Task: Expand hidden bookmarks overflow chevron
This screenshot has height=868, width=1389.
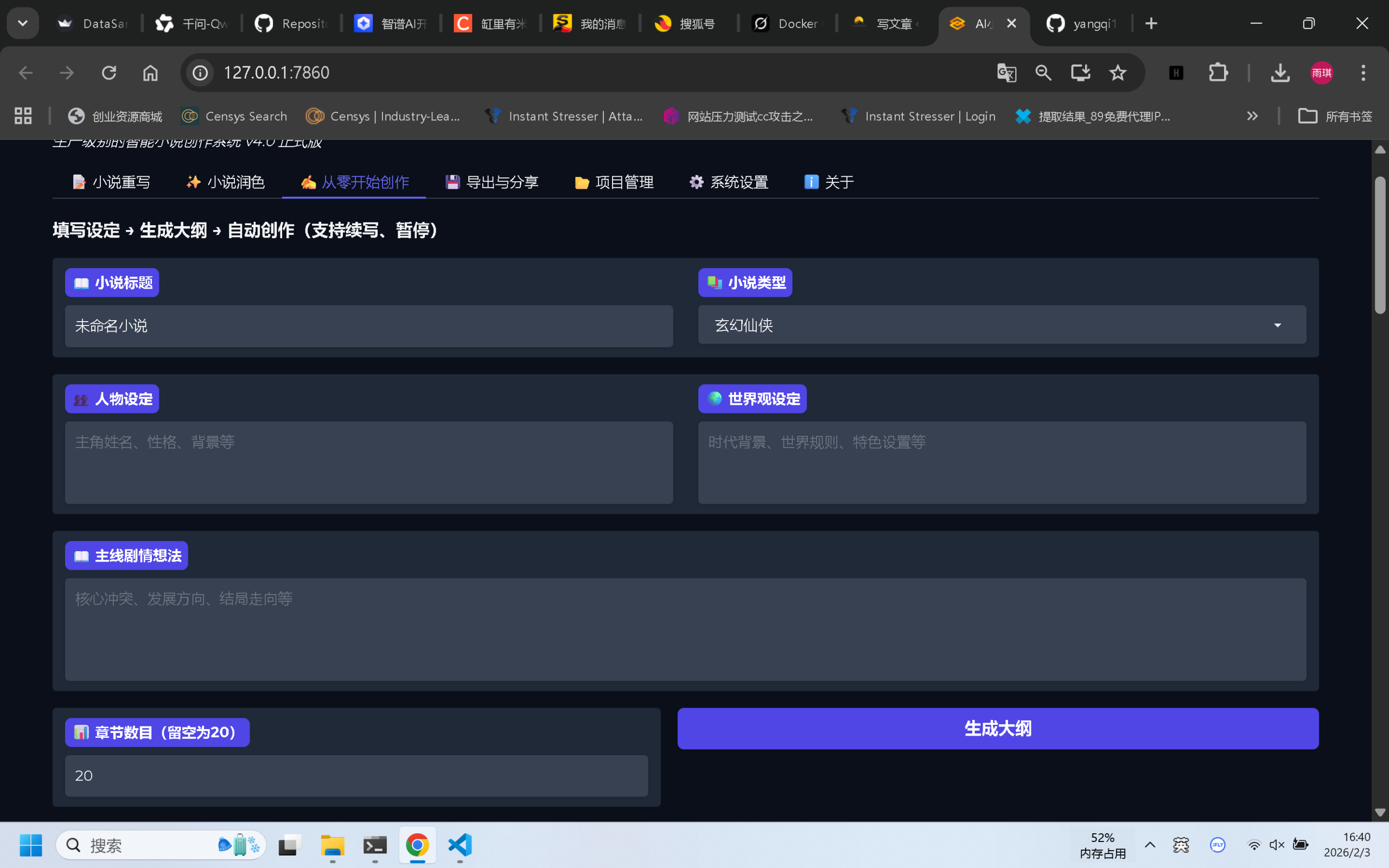Action: tap(1252, 116)
